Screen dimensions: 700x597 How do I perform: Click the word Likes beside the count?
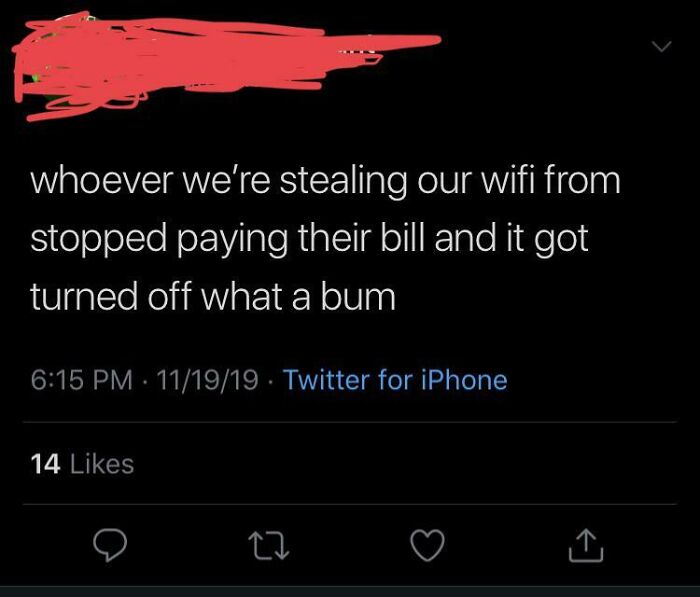pos(102,464)
